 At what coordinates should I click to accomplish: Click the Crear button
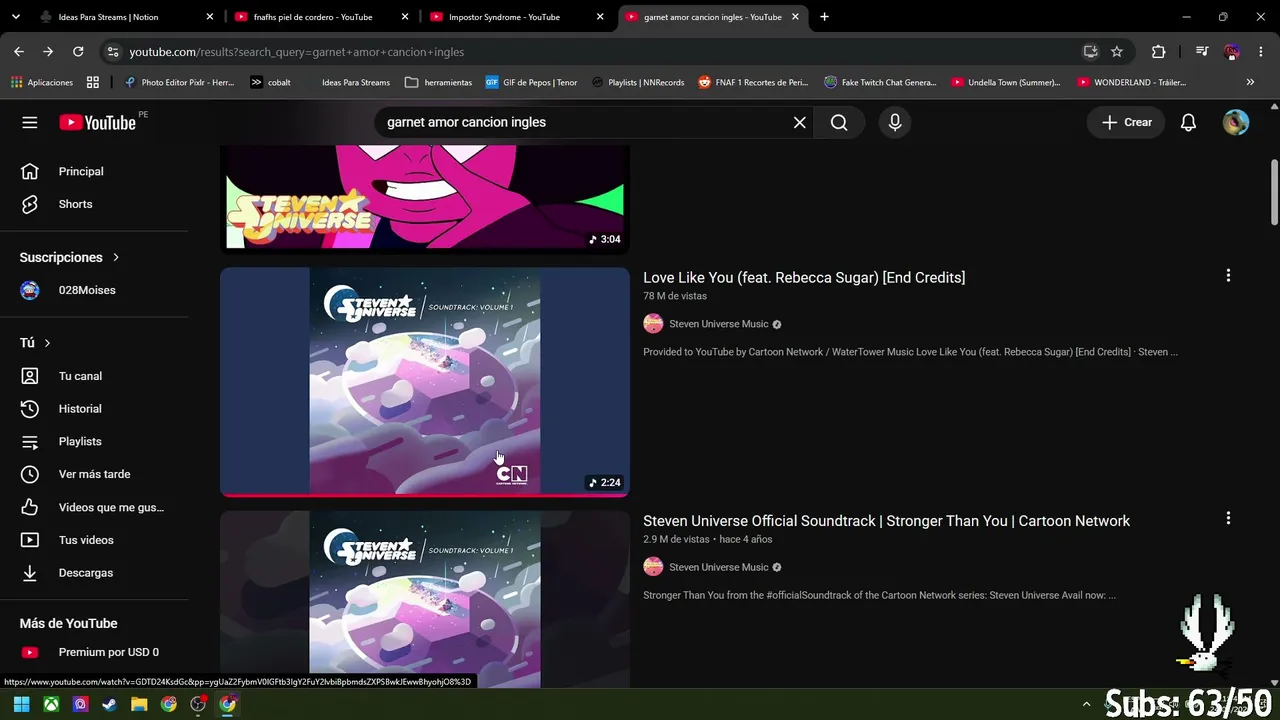1127,122
